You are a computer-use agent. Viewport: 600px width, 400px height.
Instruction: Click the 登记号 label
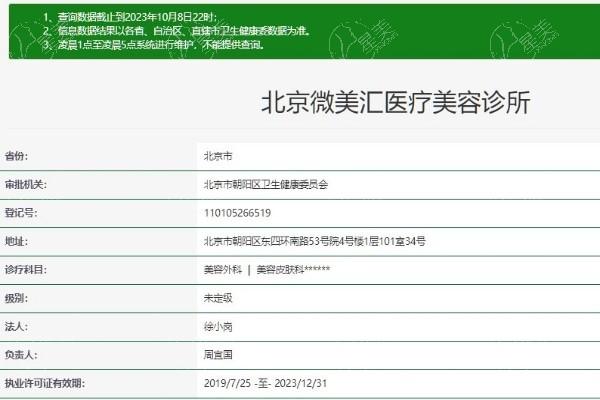(x=21, y=213)
